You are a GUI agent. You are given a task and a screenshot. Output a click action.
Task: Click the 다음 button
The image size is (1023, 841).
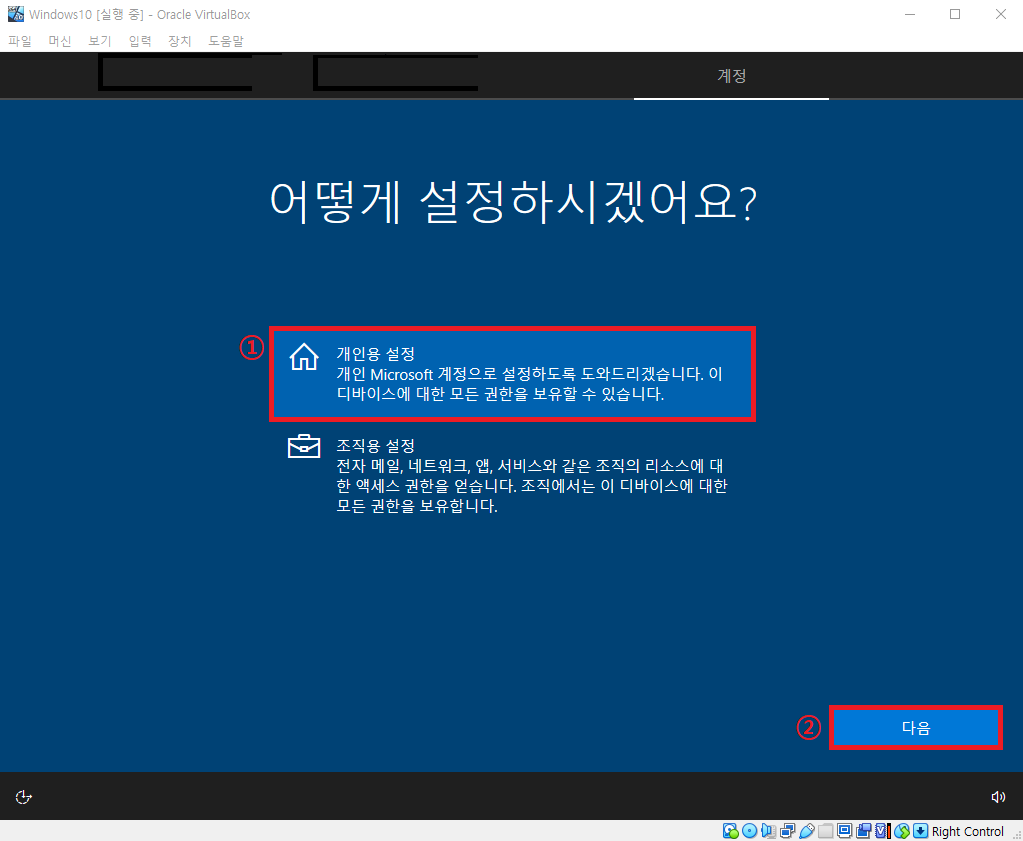click(x=916, y=727)
